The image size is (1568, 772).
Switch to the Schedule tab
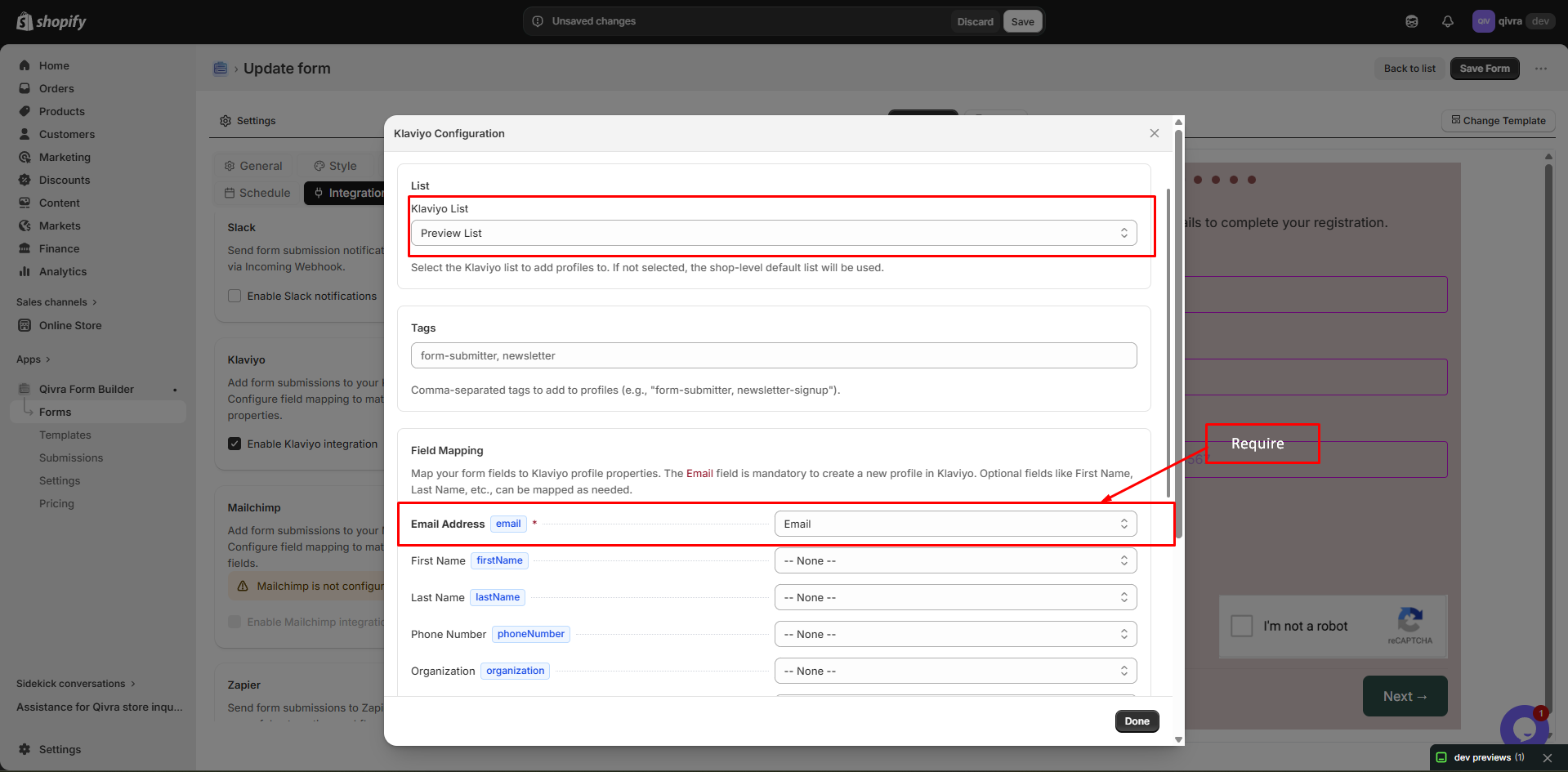point(257,193)
